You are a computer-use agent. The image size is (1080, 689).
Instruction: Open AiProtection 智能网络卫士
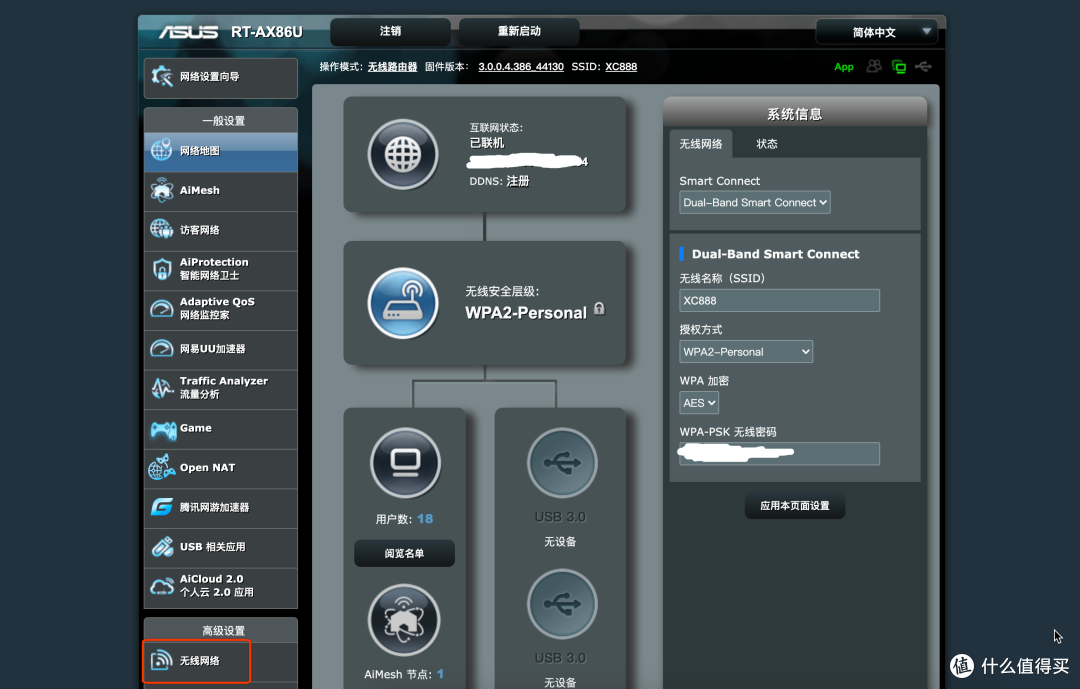tap(220, 269)
